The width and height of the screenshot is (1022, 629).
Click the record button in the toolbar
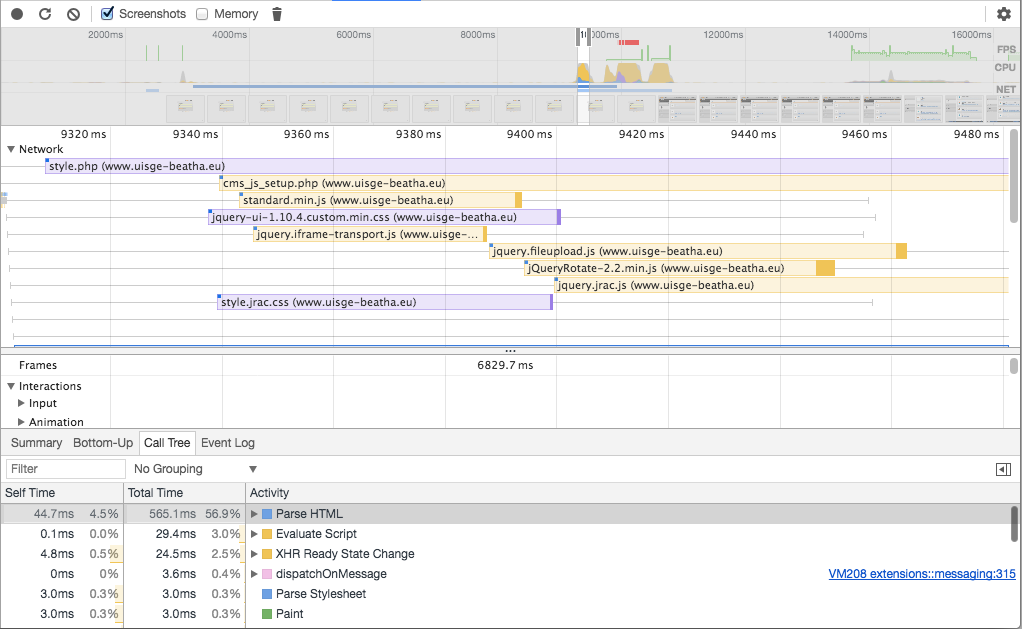[x=17, y=14]
